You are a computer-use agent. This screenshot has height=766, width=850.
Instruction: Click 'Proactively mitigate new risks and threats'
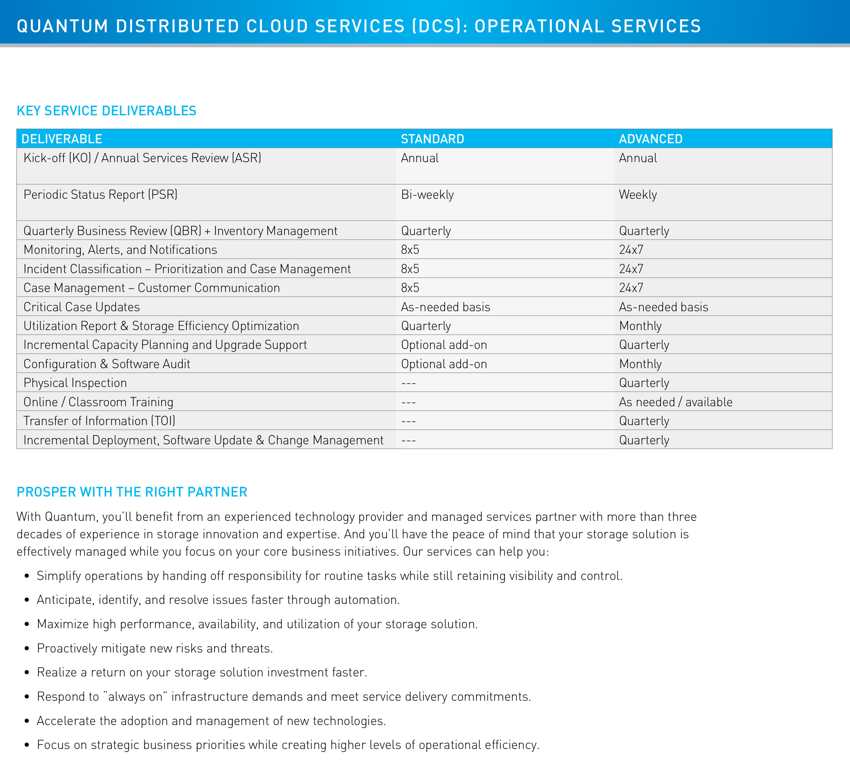tap(154, 648)
